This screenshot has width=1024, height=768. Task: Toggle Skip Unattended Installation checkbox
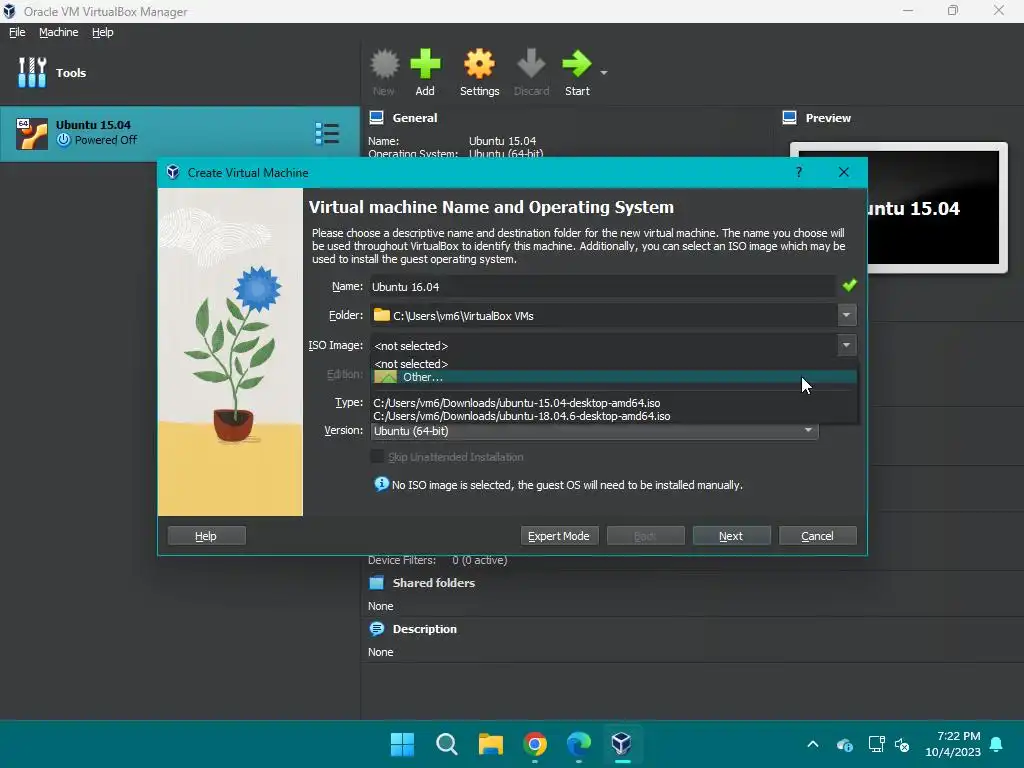[377, 456]
